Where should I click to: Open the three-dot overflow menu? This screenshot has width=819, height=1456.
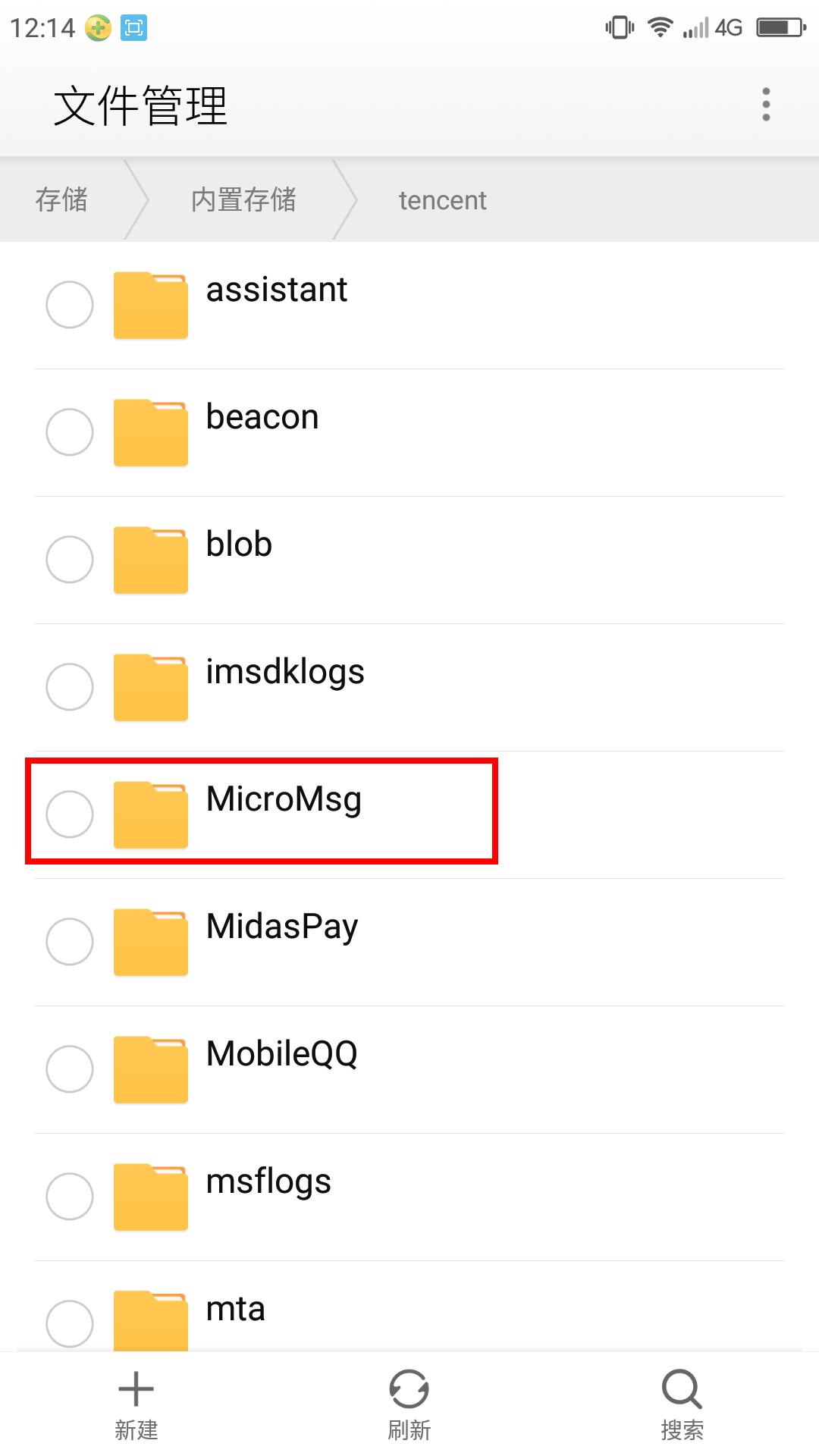(766, 105)
